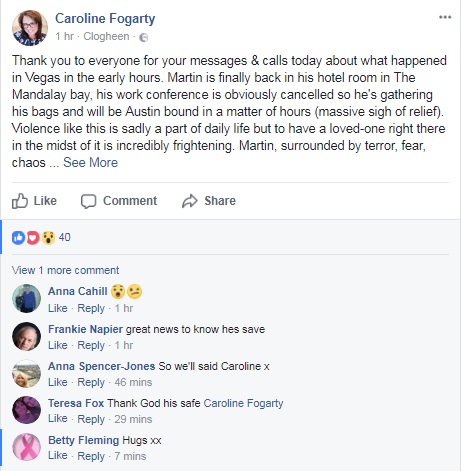Click the Comment speech bubble icon
This screenshot has height=471, width=461.
(x=88, y=201)
